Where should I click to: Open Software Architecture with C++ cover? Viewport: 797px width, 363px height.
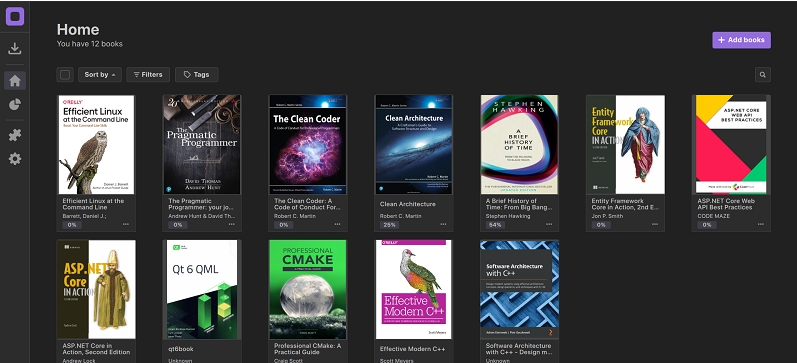click(x=519, y=290)
